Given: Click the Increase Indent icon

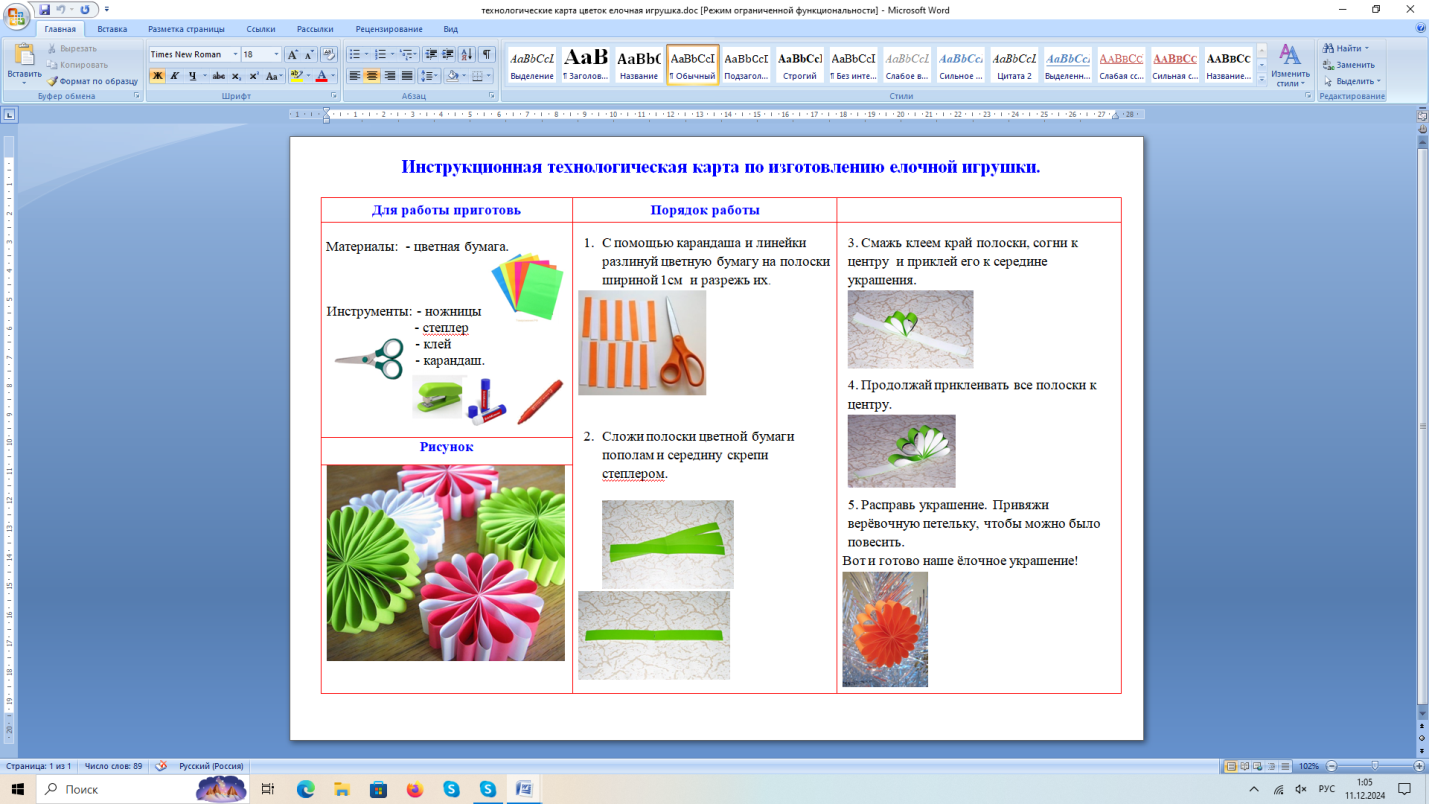Looking at the screenshot, I should (x=447, y=54).
